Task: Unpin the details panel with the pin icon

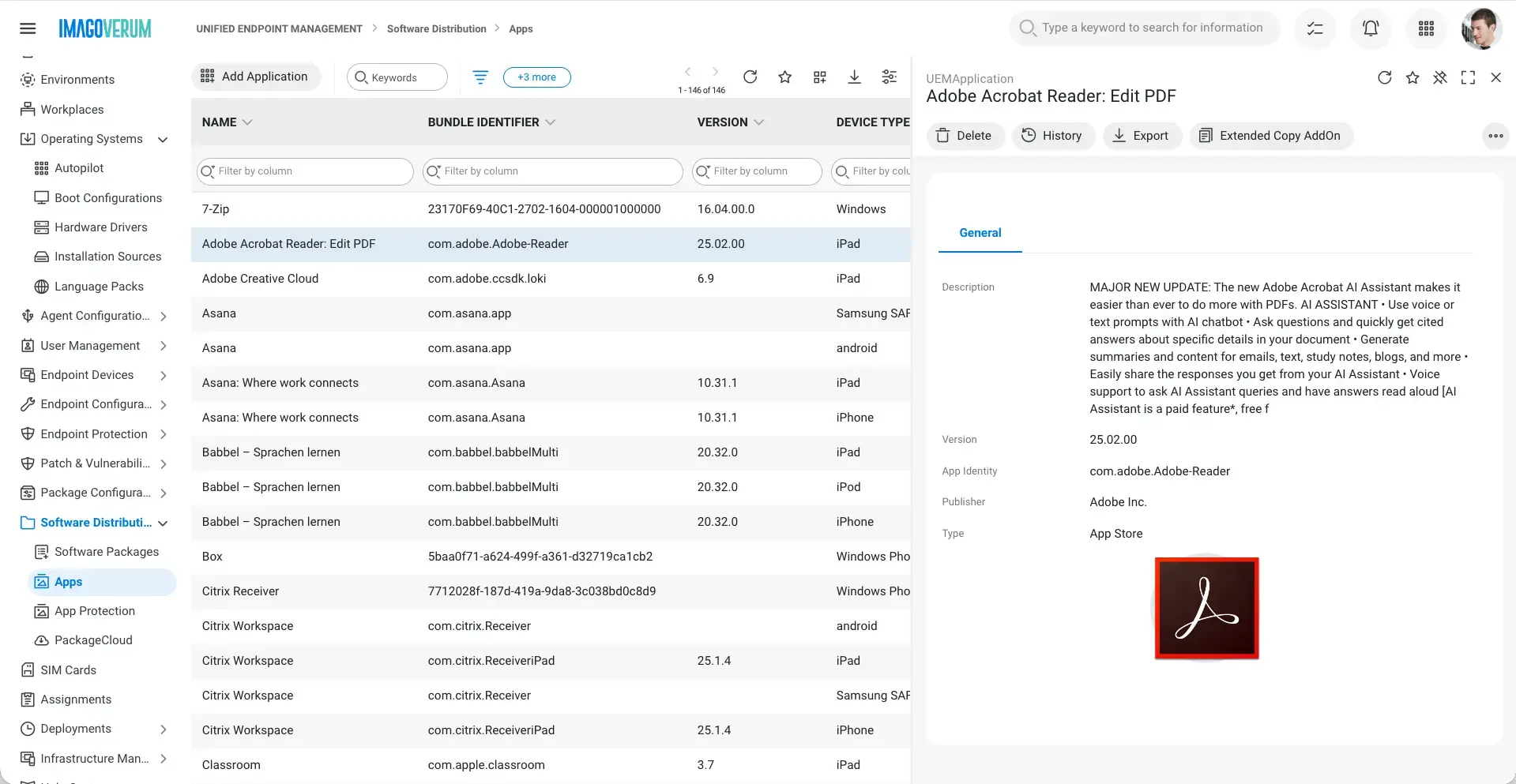Action: click(x=1439, y=77)
